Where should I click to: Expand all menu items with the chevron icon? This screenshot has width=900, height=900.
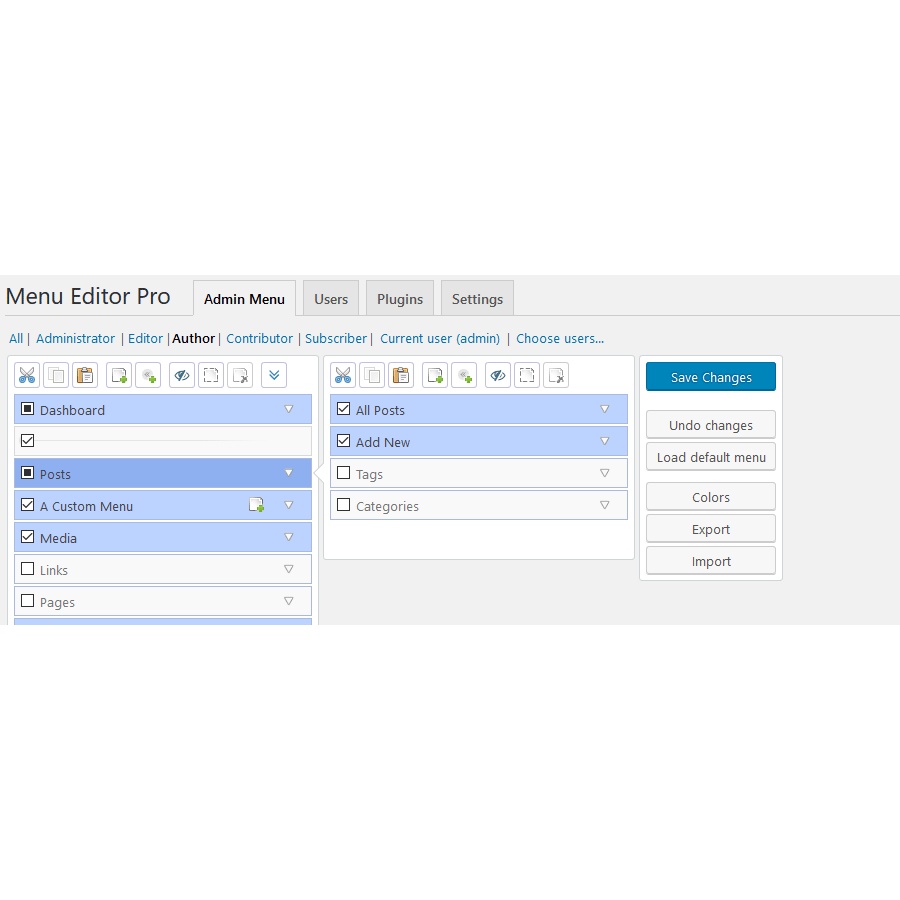[x=273, y=375]
